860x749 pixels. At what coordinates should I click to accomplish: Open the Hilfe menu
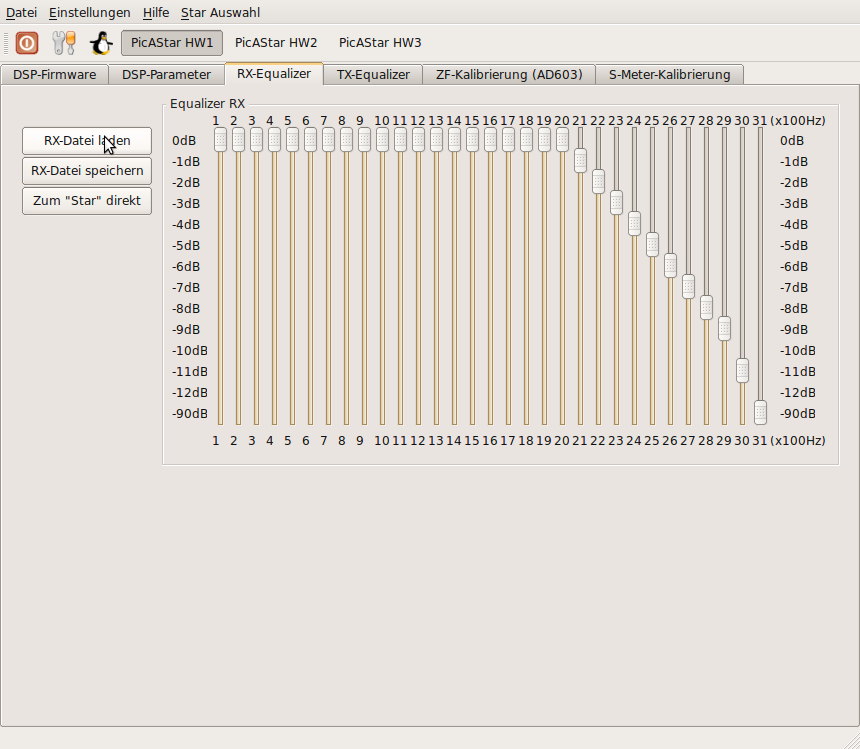tap(156, 13)
